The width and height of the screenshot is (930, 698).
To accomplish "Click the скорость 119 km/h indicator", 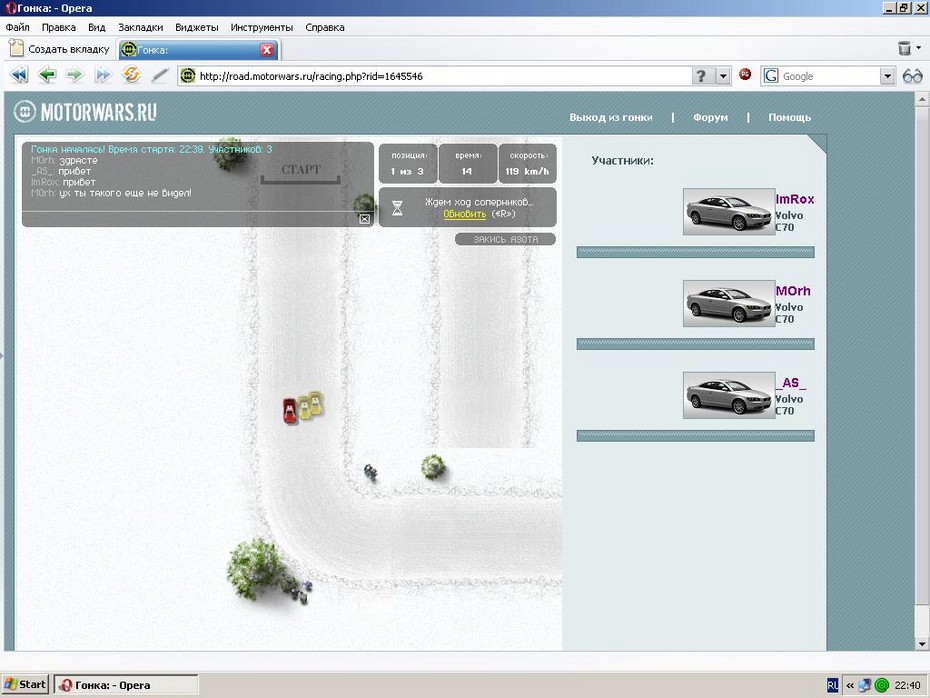I will point(527,164).
